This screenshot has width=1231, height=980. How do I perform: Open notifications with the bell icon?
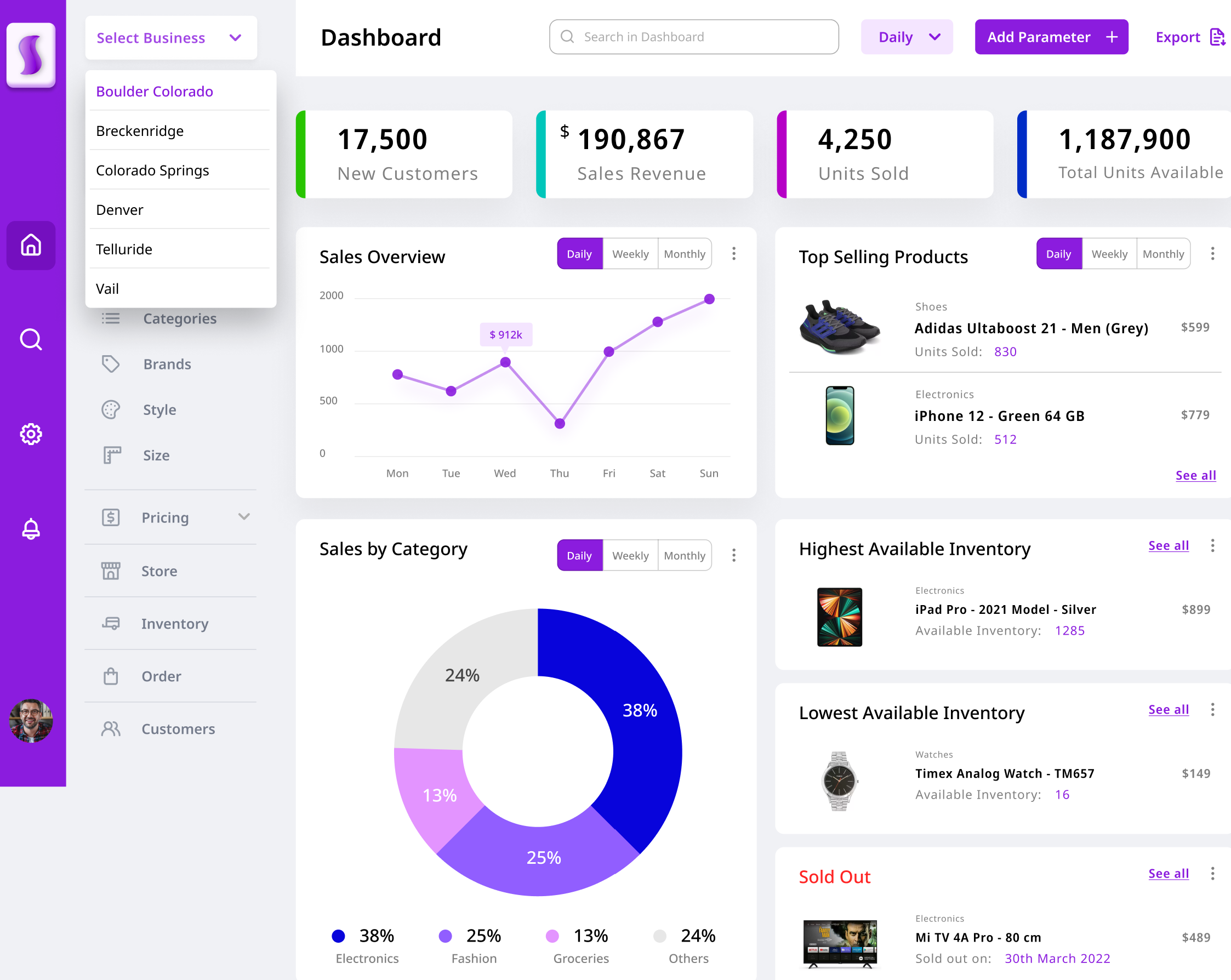pos(30,528)
